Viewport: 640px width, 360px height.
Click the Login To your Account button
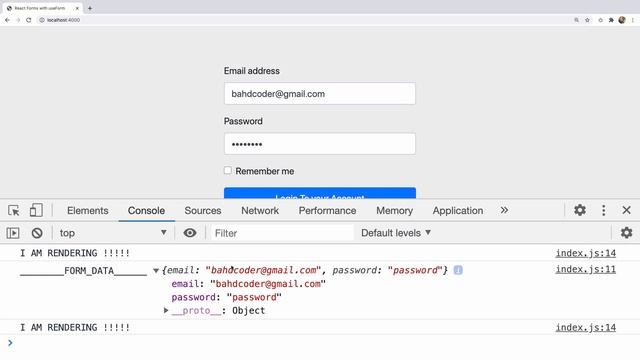tap(320, 193)
